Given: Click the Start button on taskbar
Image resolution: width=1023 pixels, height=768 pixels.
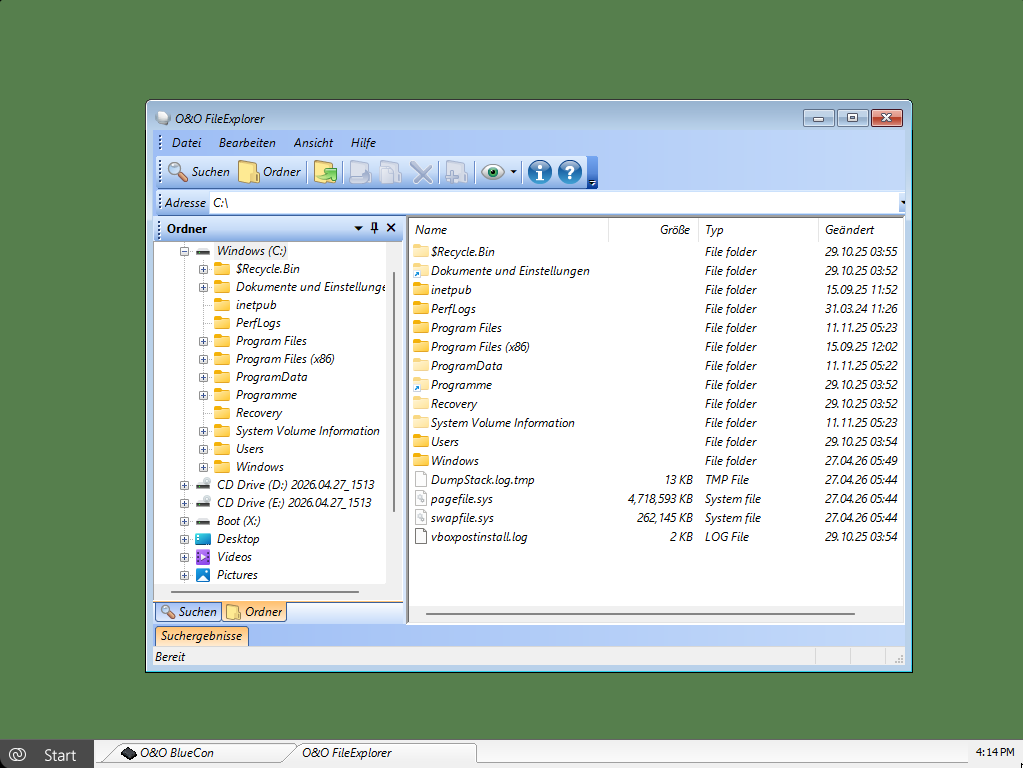Looking at the screenshot, I should coord(47,754).
